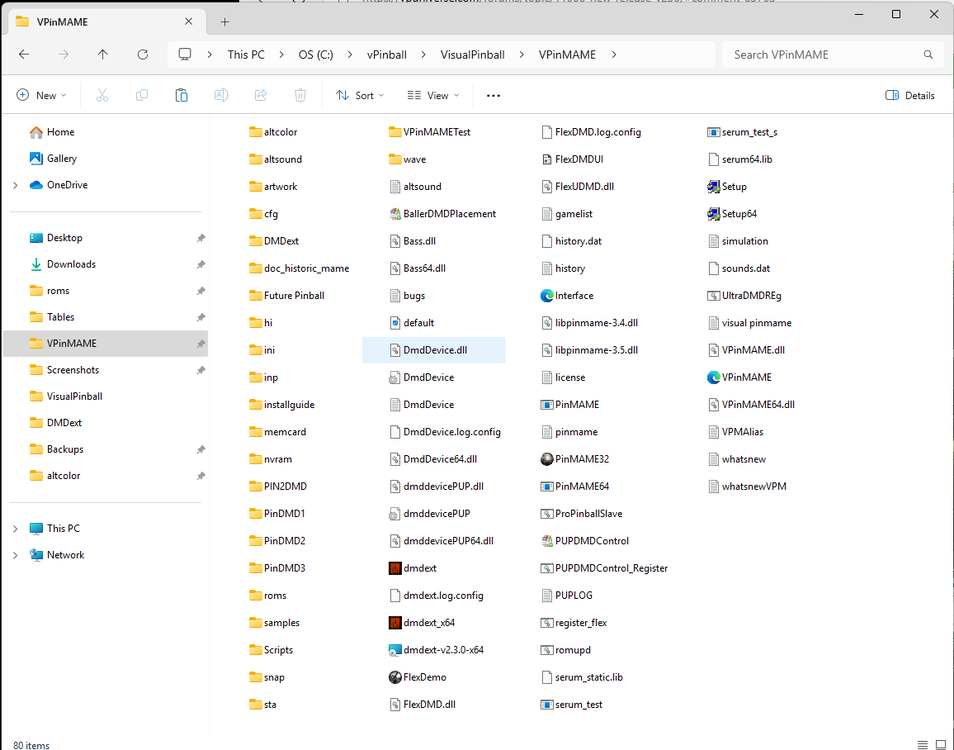Viewport: 954px width, 750px height.
Task: Close the VPinMAME tab
Action: tap(189, 22)
